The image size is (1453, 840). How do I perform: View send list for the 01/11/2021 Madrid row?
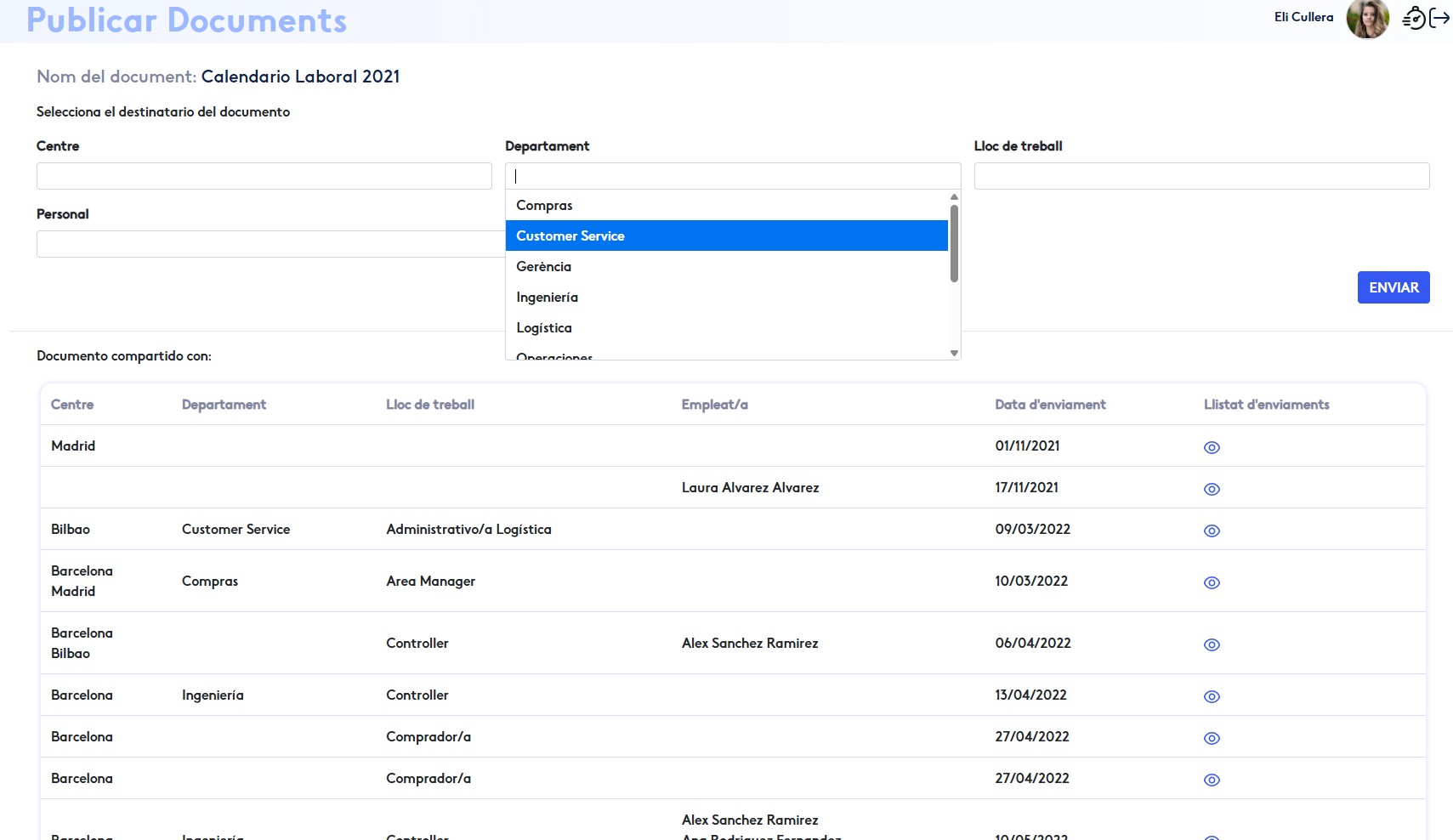(1212, 447)
